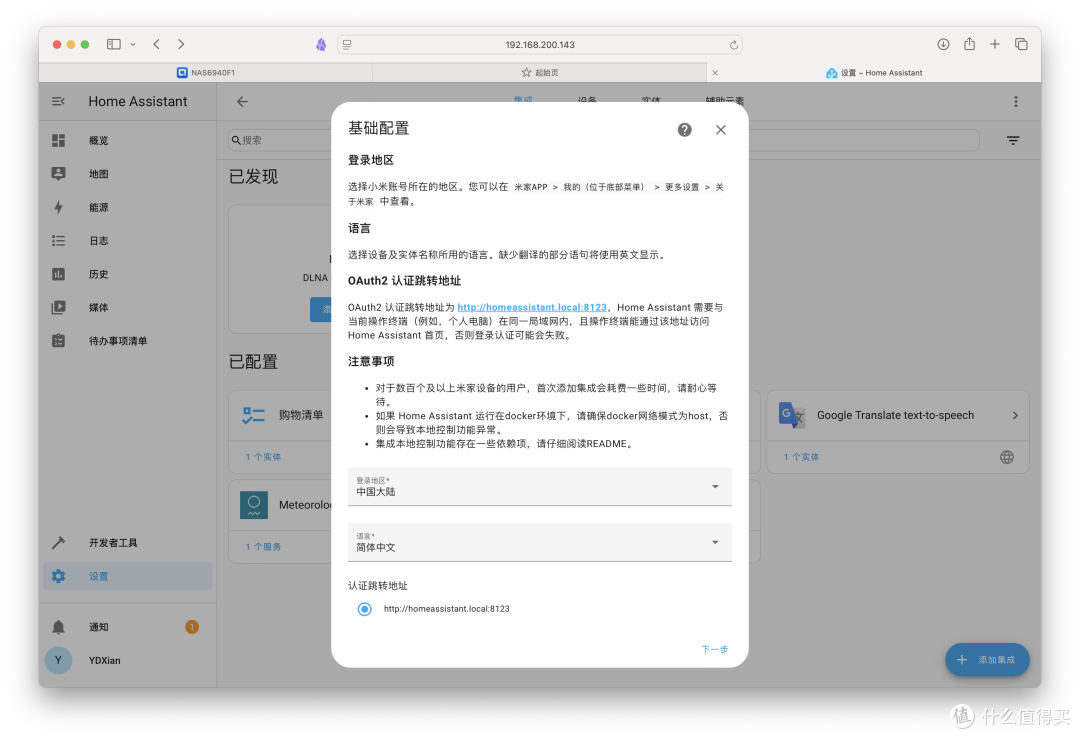Viewport: 1080px width, 739px height.
Task: Click 1 个实体 under 购物清单
Action: [263, 457]
